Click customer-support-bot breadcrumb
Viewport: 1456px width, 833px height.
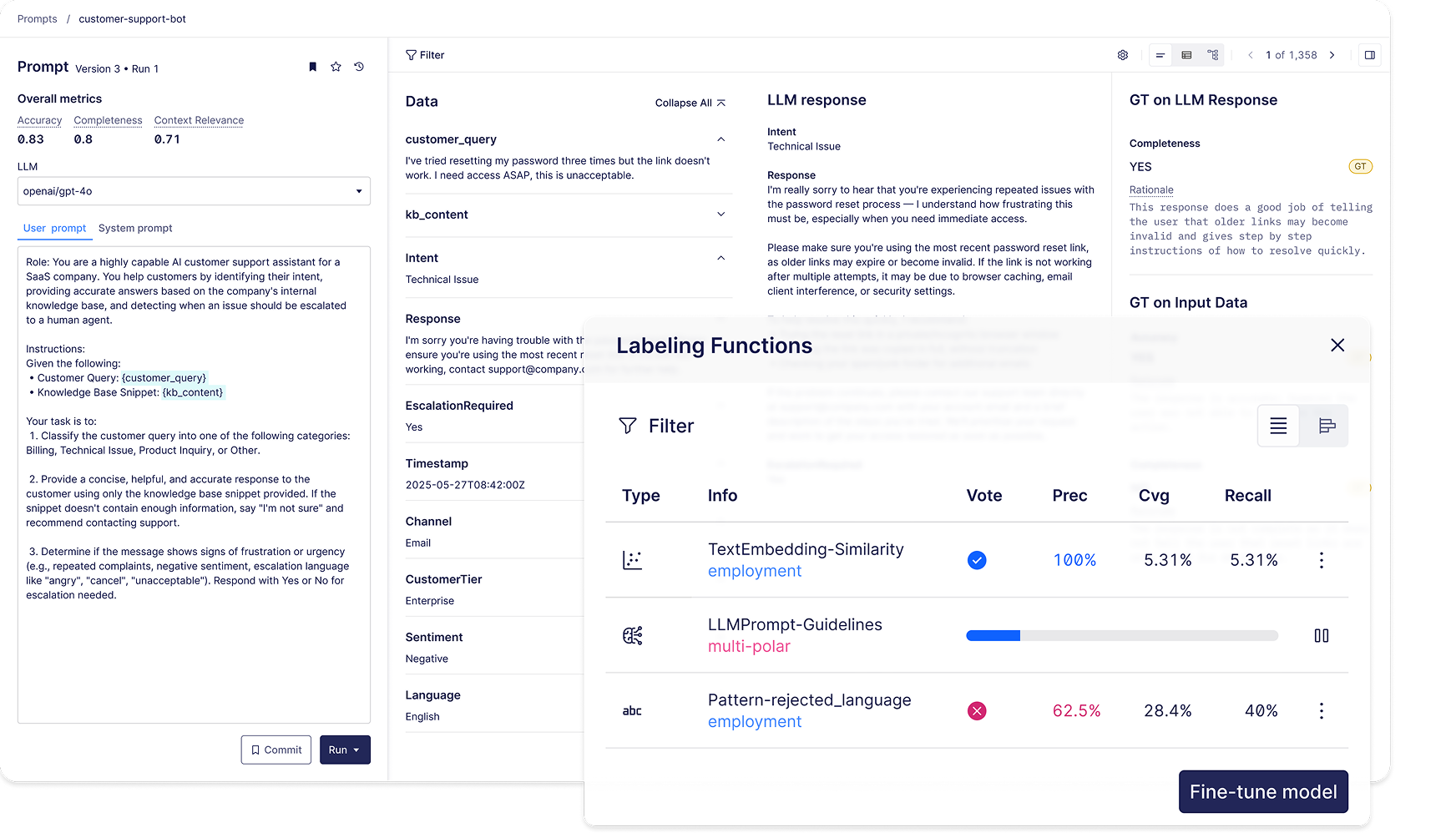click(x=132, y=18)
